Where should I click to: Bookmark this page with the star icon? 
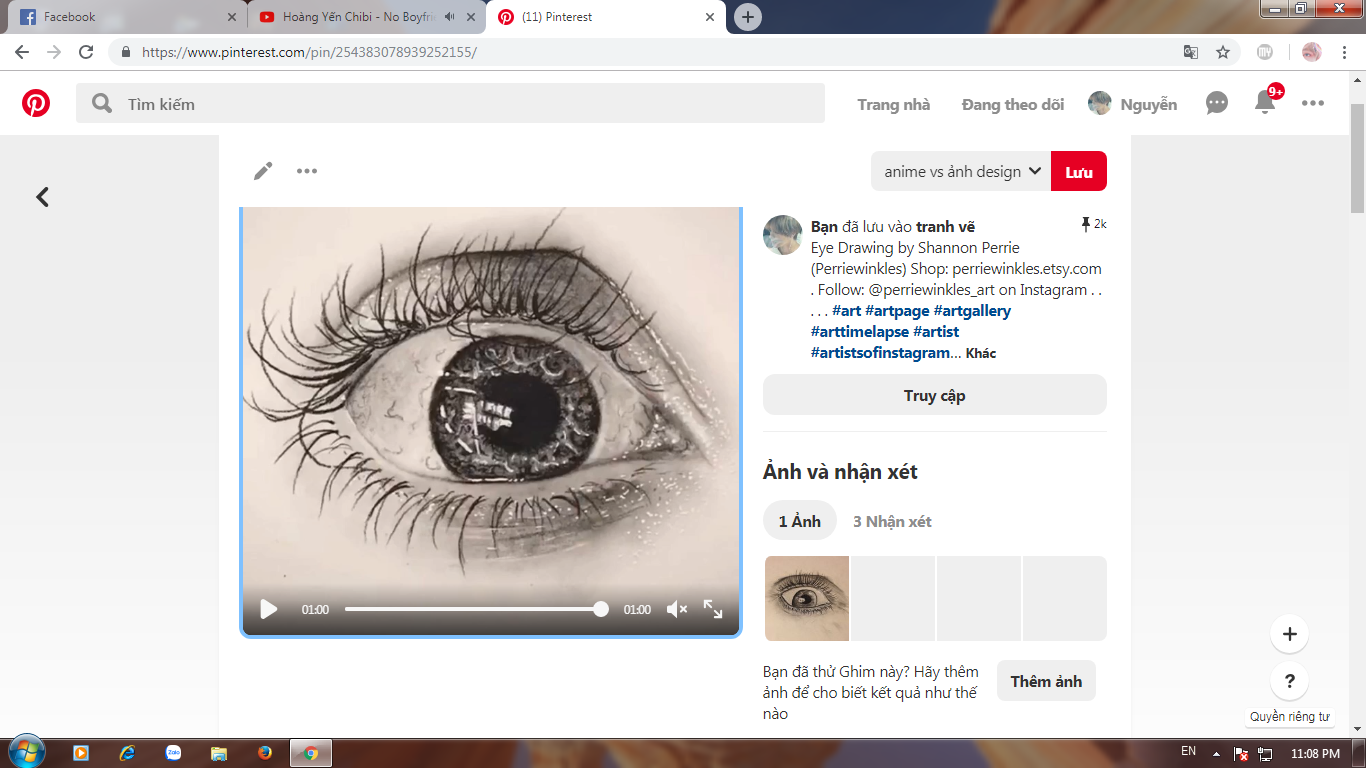[x=1222, y=52]
